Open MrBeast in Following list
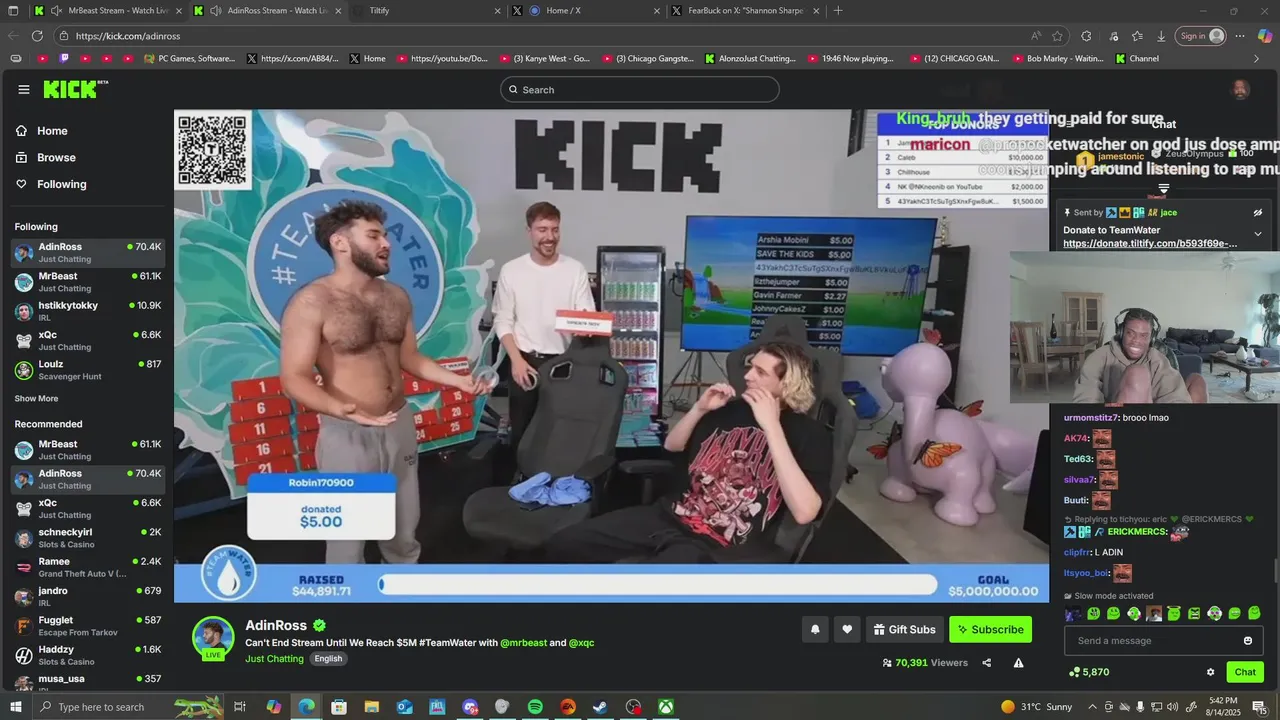1280x720 pixels. pos(88,282)
